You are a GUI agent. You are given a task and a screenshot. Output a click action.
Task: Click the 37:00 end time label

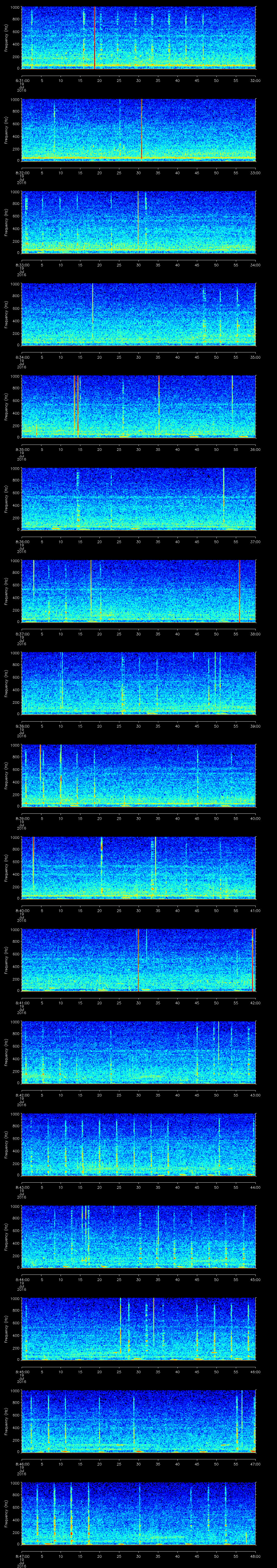point(255,542)
